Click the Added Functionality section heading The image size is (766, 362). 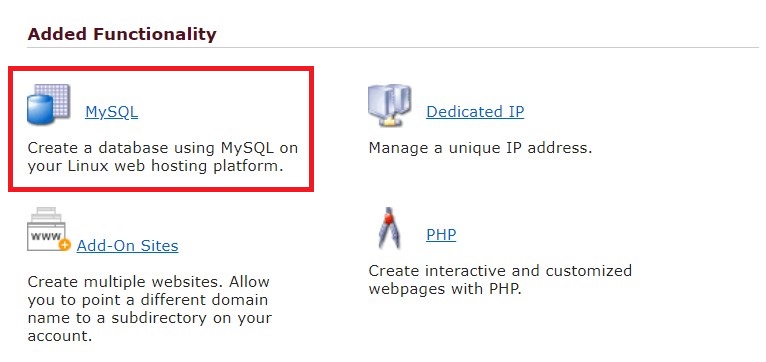(x=122, y=34)
